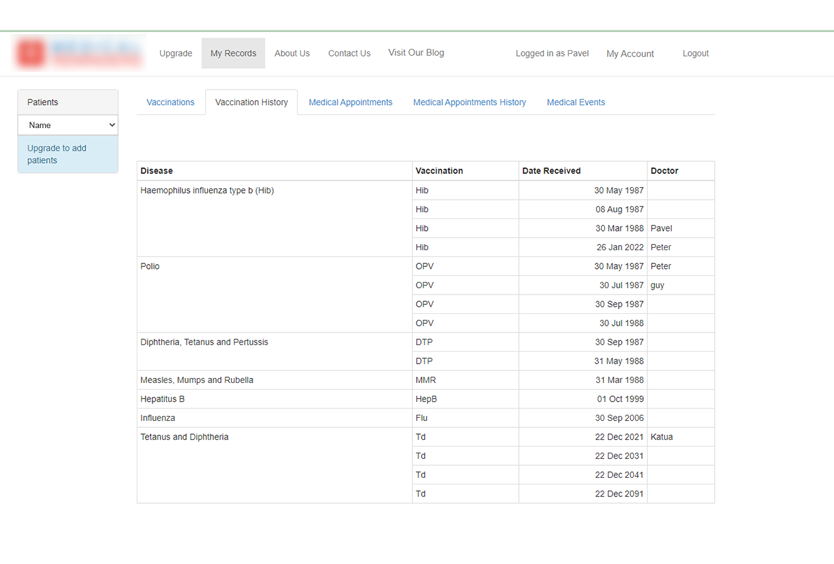Click the Td entry with doctor Katua
Viewport: 834px width, 564px height.
coord(421,437)
